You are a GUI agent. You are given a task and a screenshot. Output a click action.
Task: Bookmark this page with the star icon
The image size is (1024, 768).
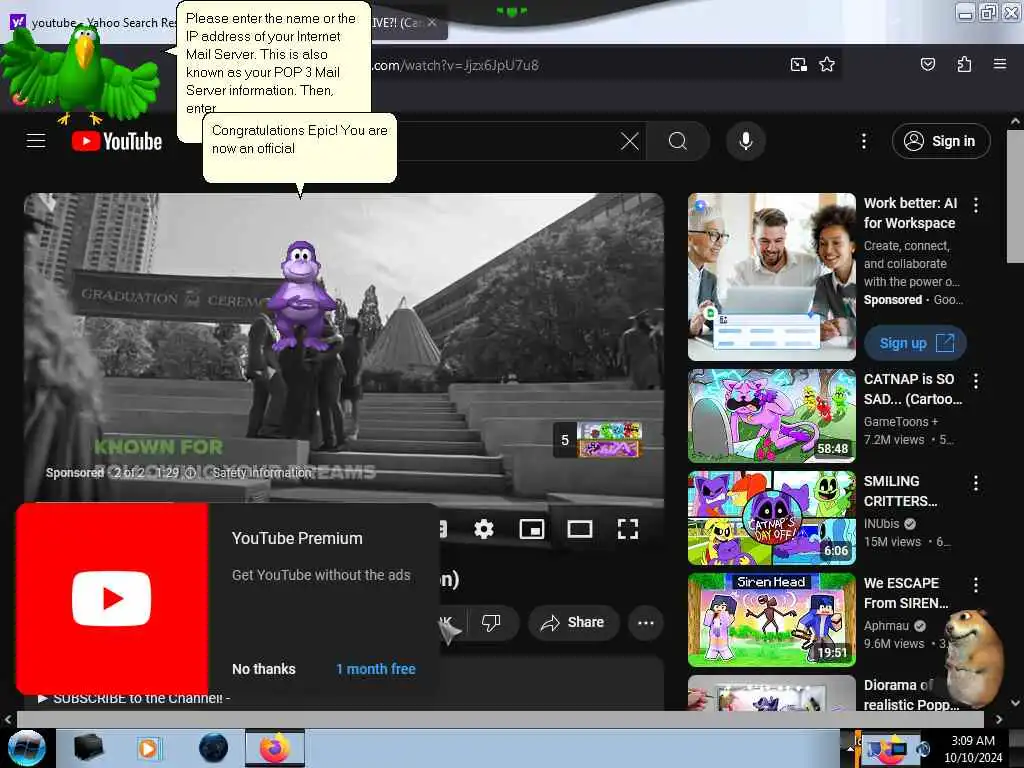(827, 65)
